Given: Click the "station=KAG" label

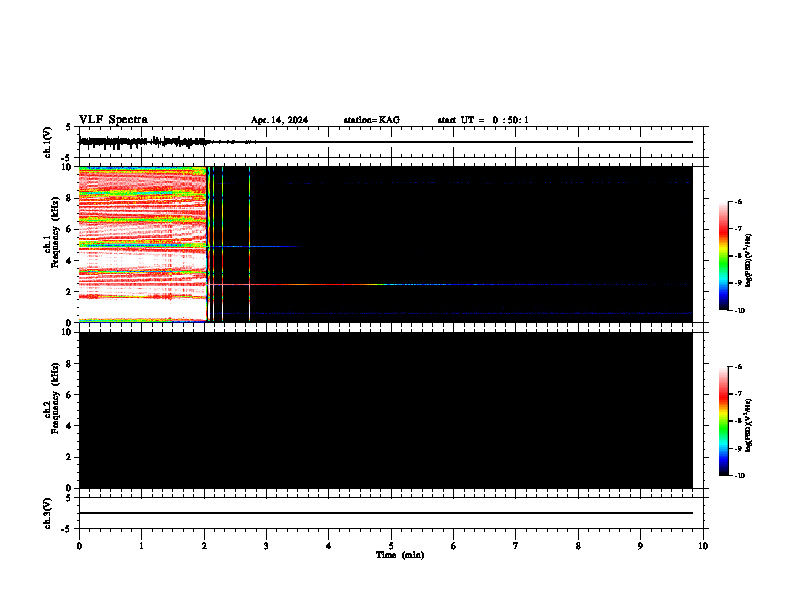Looking at the screenshot, I should (371, 120).
